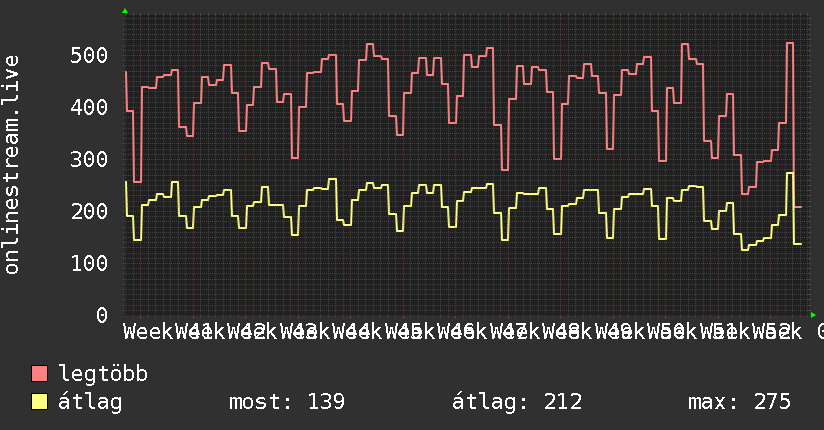Click the 0 y-axis label
Image resolution: width=824 pixels, height=430 pixels.
click(x=102, y=315)
